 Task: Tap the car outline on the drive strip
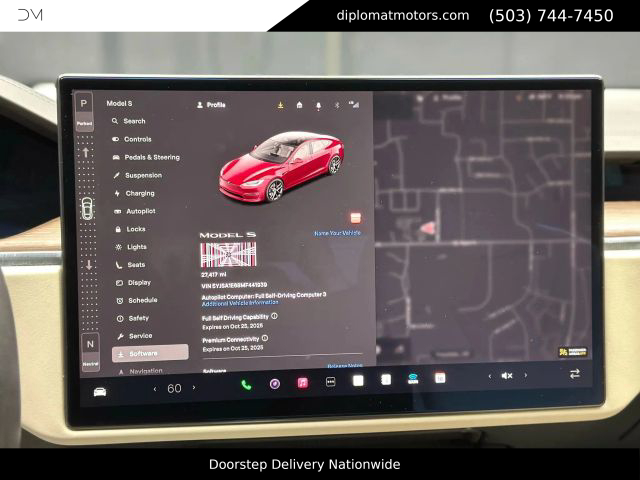click(87, 209)
